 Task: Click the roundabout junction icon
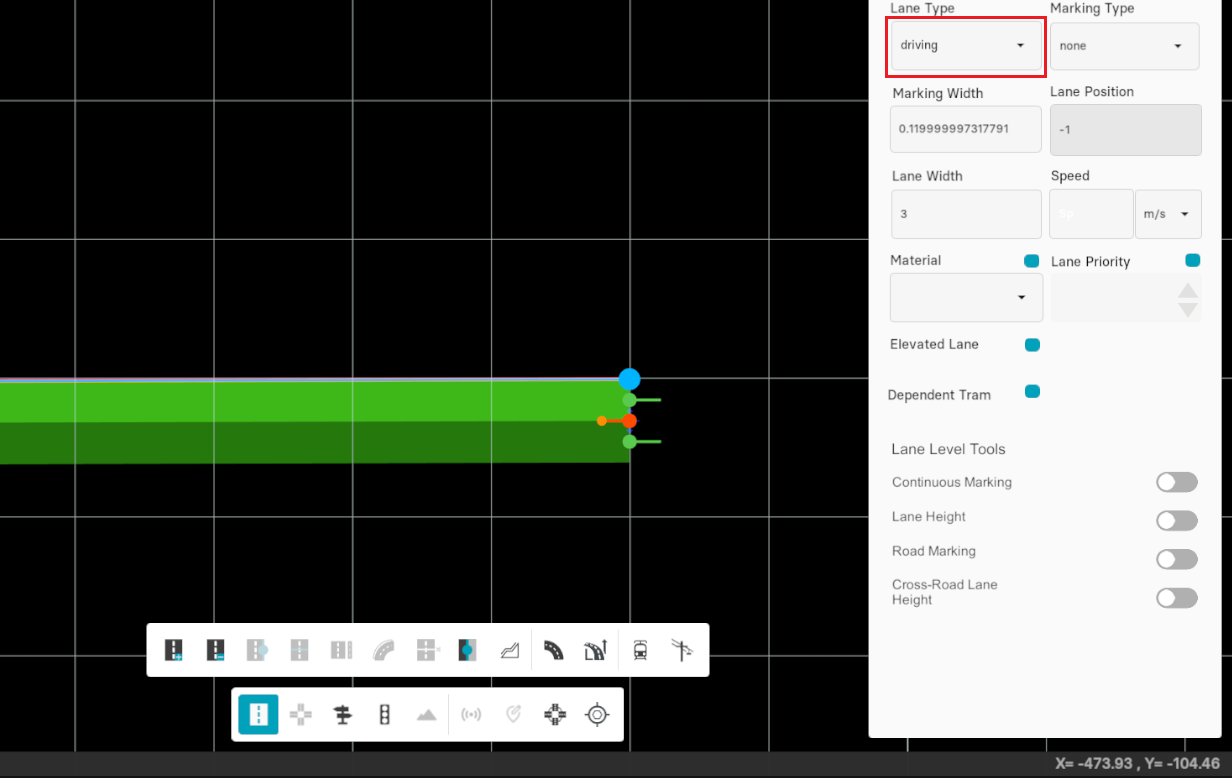(555, 714)
